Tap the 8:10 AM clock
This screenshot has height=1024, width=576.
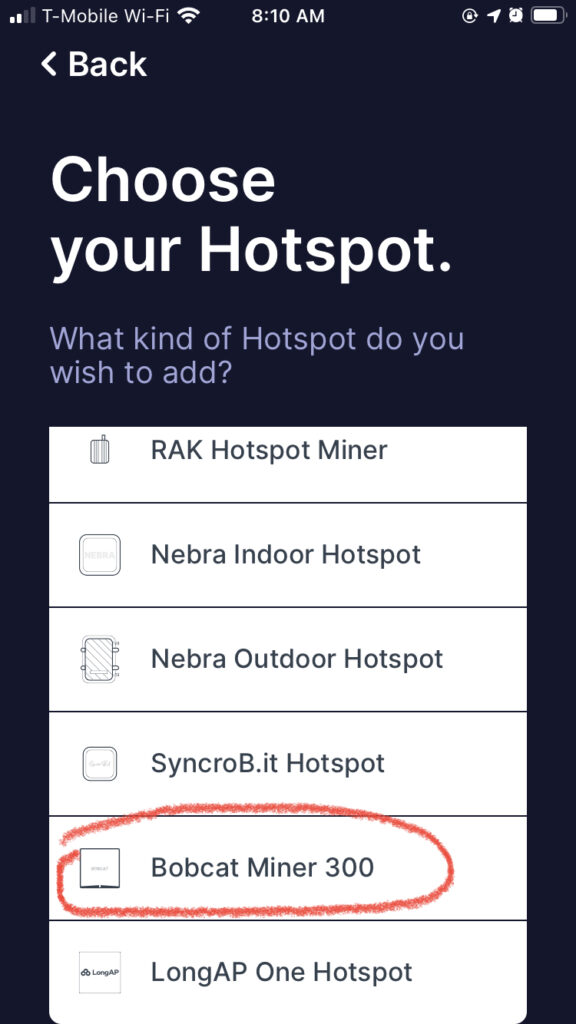coord(288,16)
